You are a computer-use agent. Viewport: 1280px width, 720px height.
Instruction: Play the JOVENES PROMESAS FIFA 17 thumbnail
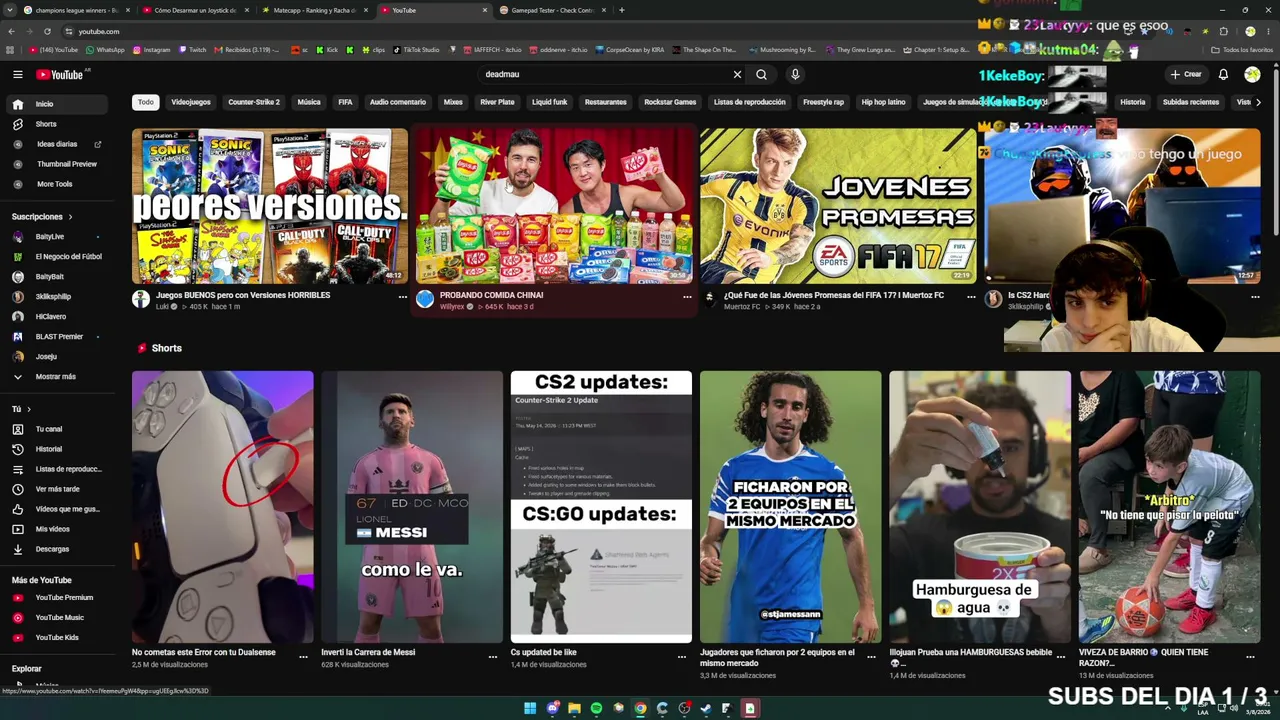(x=838, y=206)
